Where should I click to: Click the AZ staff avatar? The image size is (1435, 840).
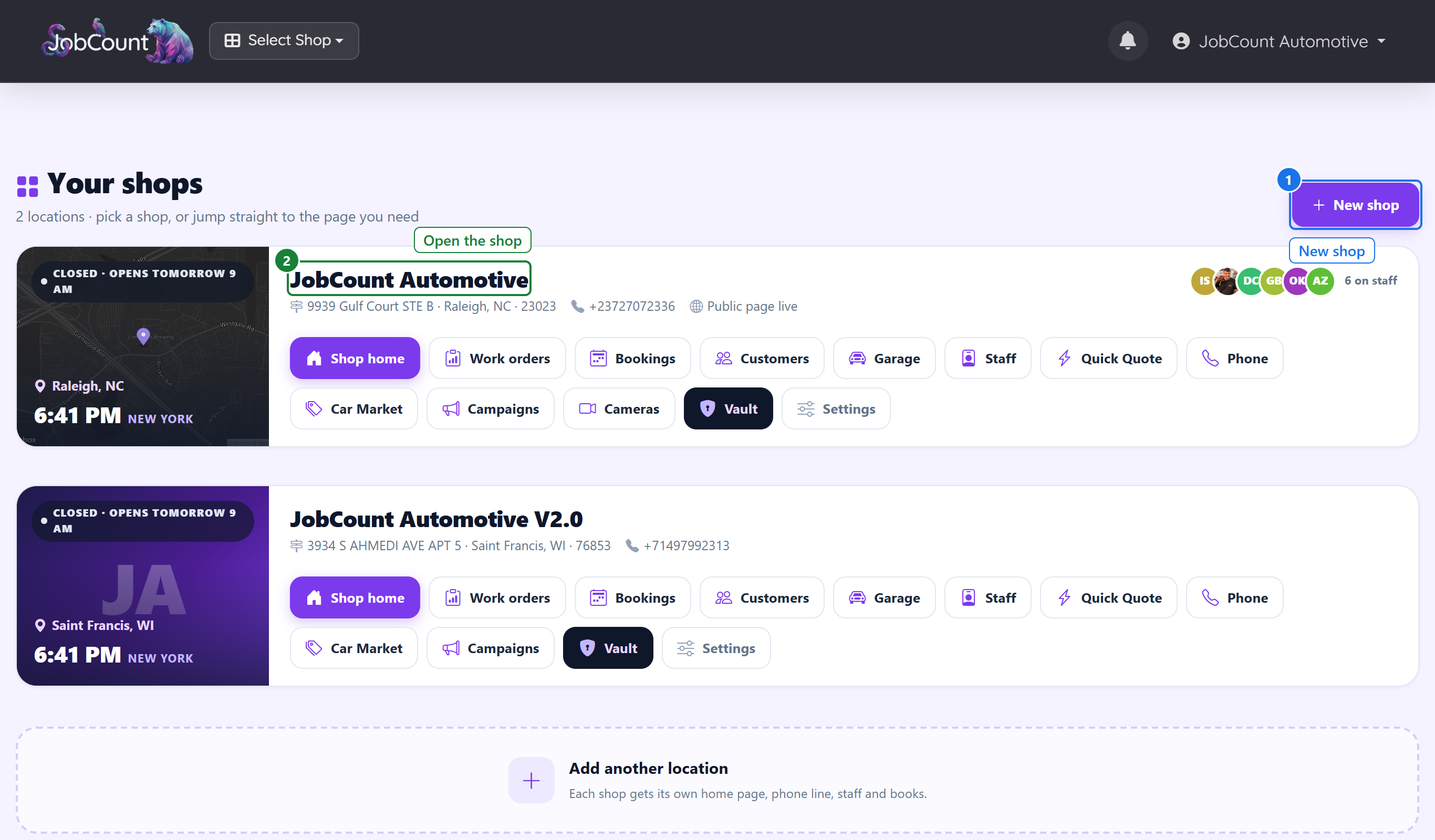[x=1320, y=280]
